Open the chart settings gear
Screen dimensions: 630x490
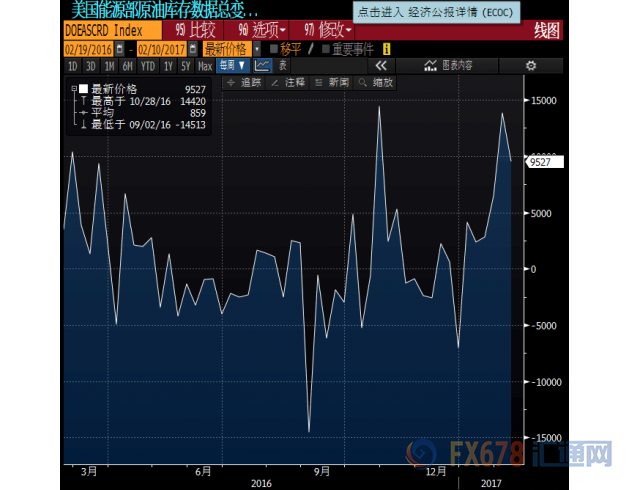[531, 66]
